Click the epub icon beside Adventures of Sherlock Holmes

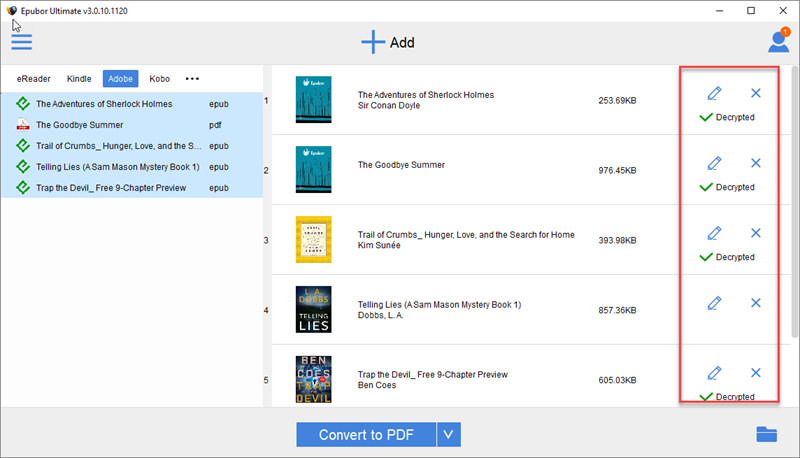(x=22, y=104)
